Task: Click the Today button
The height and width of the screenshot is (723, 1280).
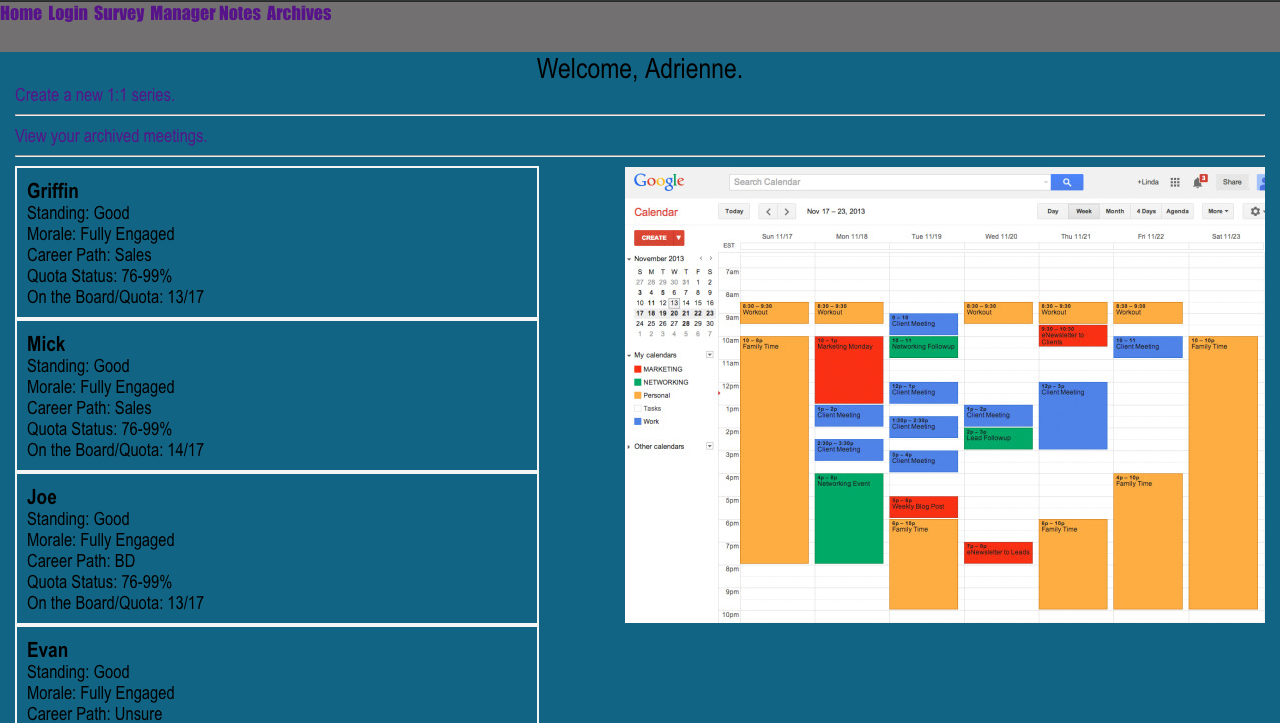Action: pyautogui.click(x=735, y=211)
